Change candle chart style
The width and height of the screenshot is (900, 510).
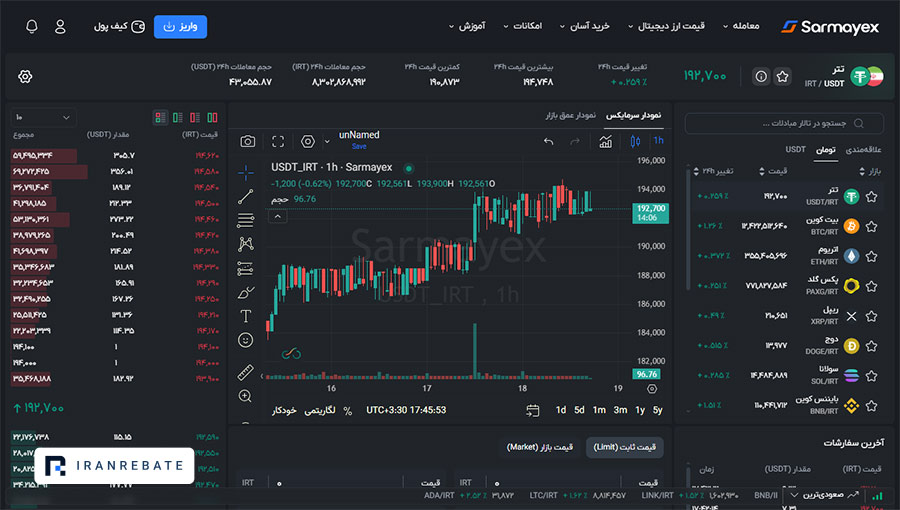(635, 141)
